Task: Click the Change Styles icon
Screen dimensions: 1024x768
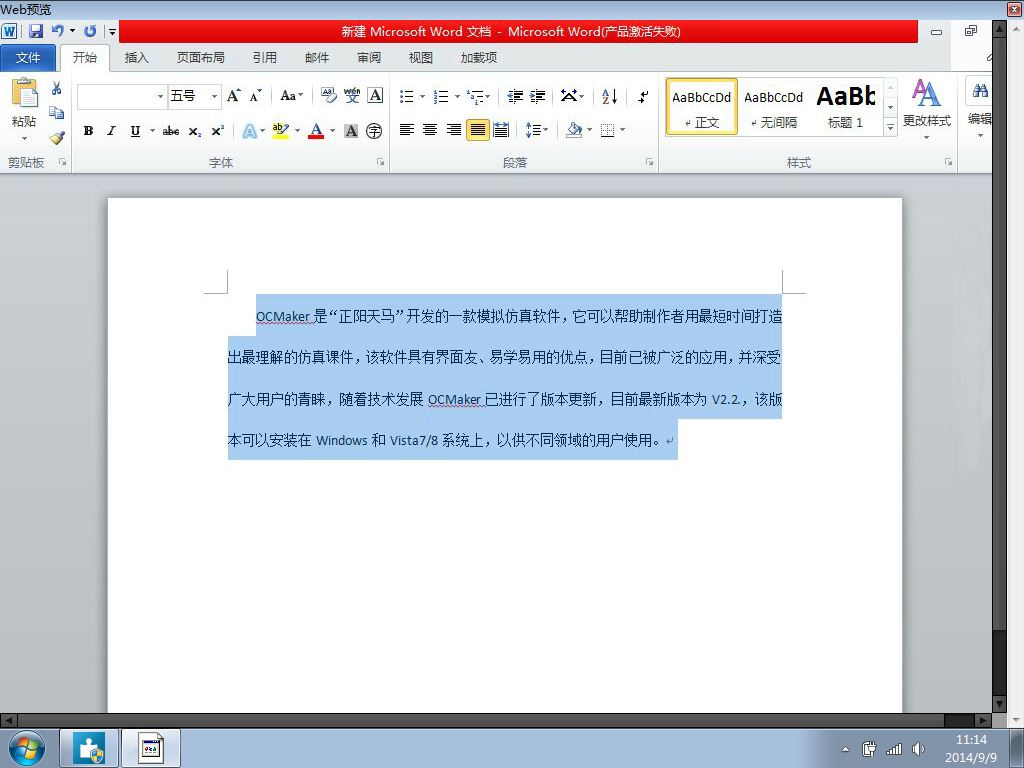Action: [926, 93]
